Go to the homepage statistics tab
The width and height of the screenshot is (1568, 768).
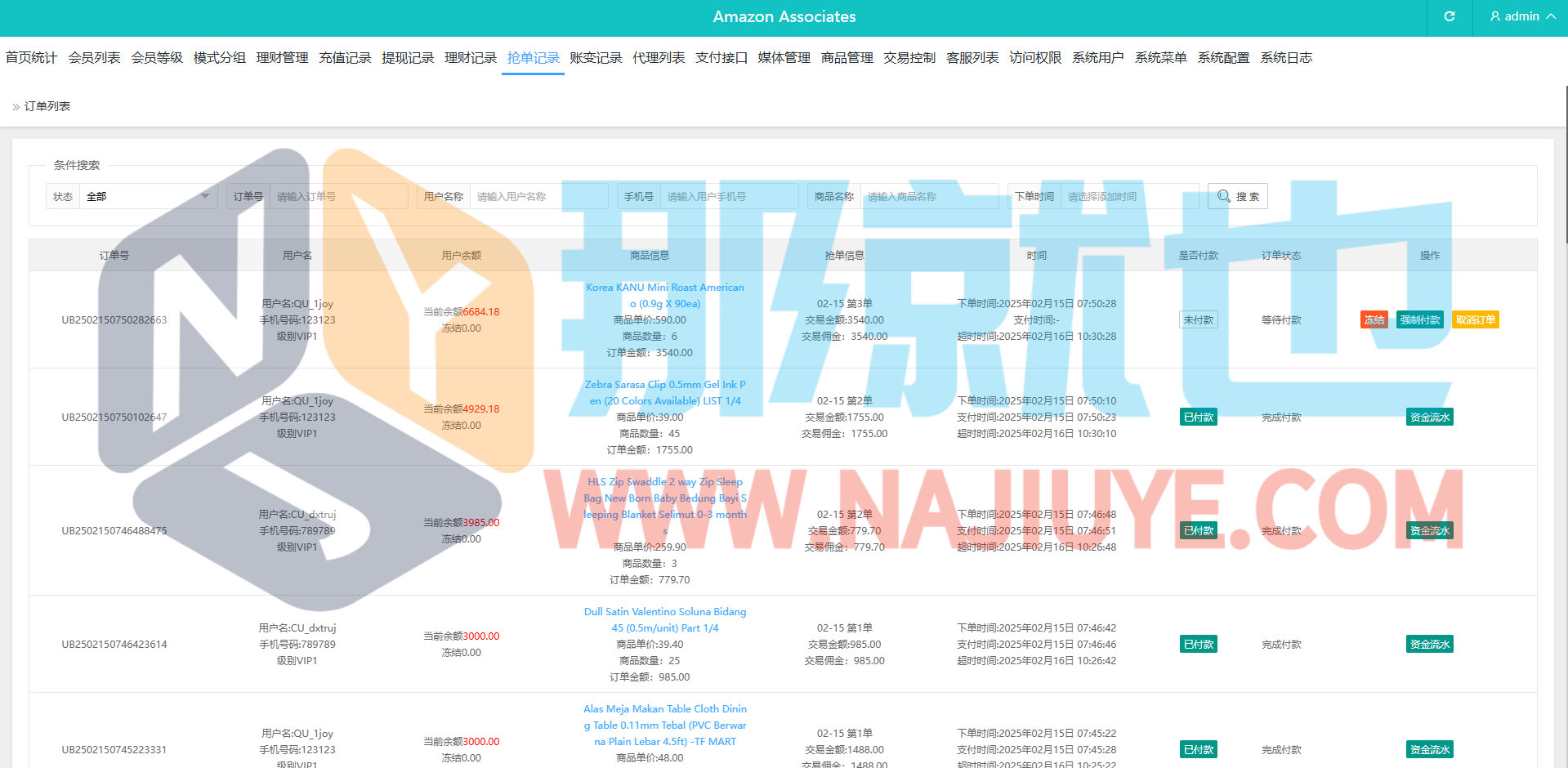coord(31,58)
